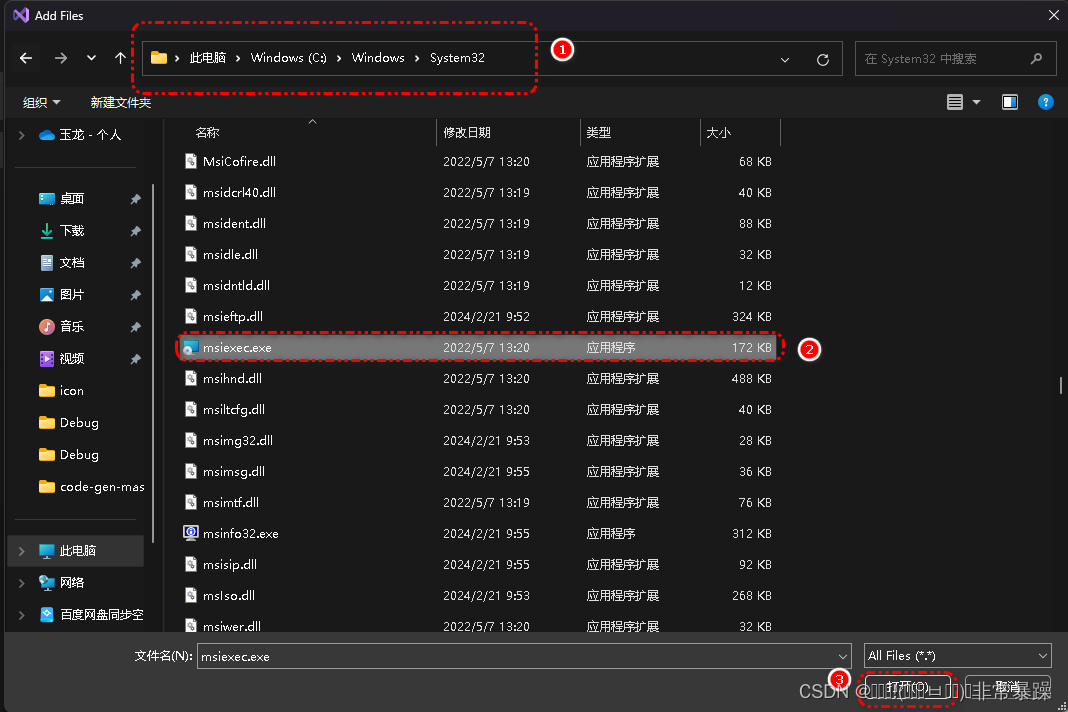Screen dimensions: 1068x712
Task: Go back to previous folder
Action: pyautogui.click(x=26, y=59)
